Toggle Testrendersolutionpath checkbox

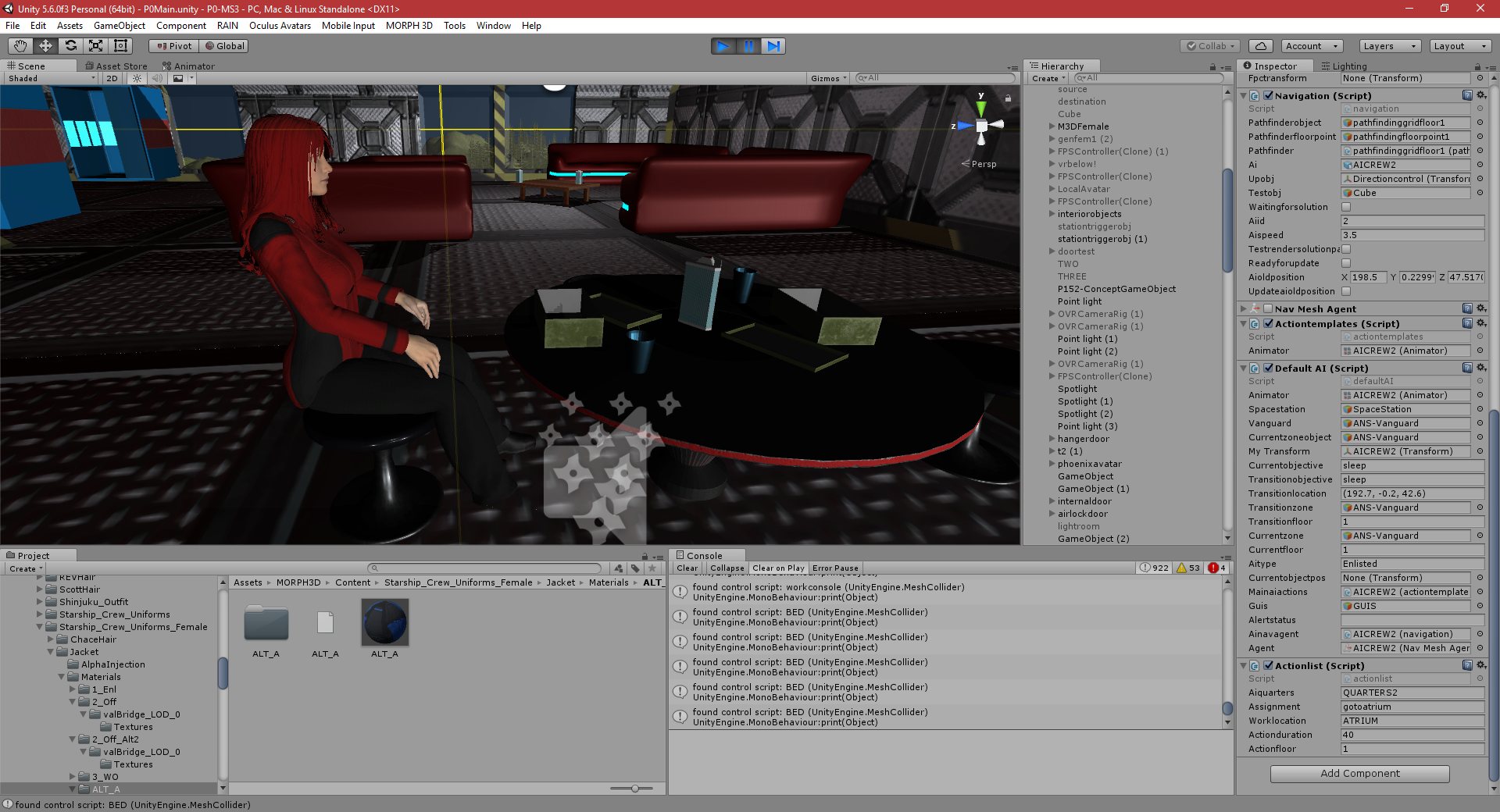(x=1346, y=249)
